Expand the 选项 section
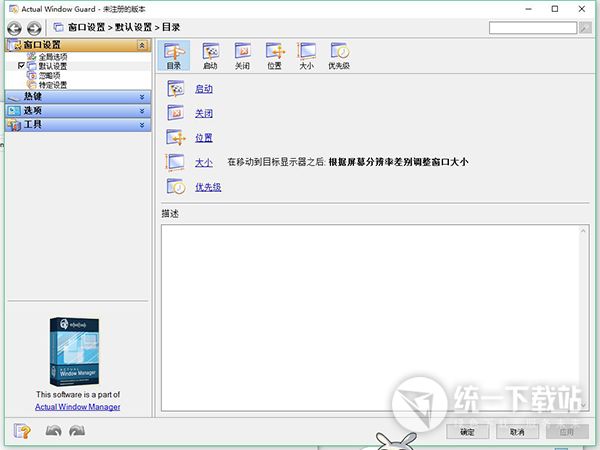Viewport: 600px width, 450px height. click(142, 111)
